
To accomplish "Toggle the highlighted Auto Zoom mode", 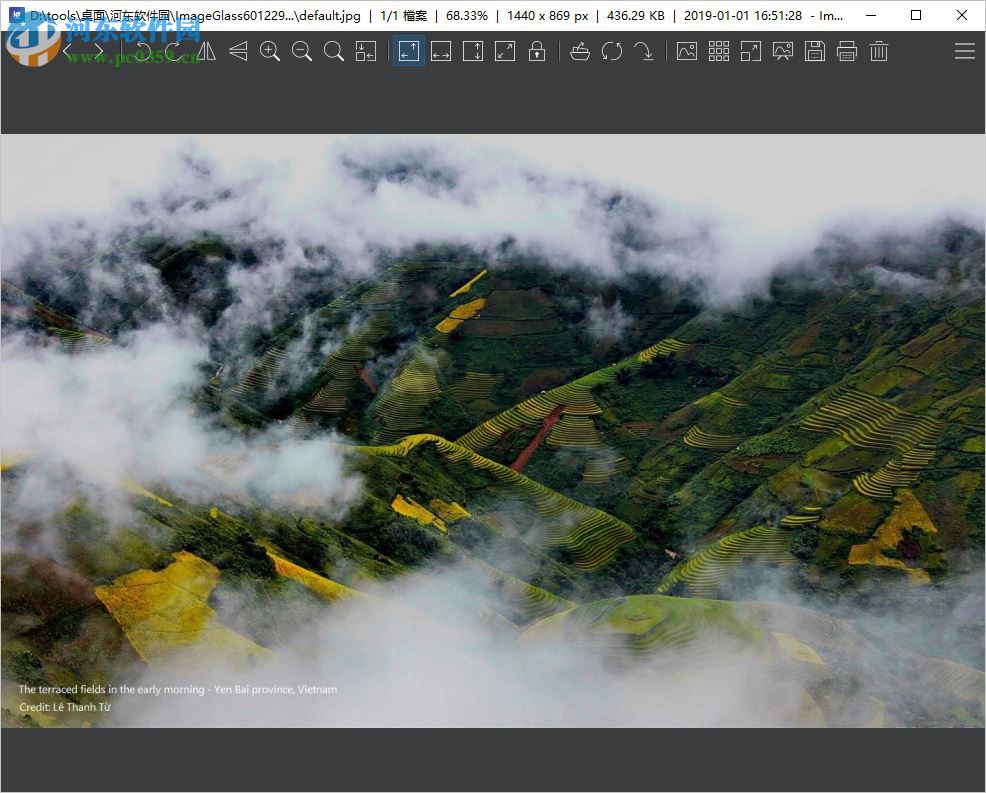I will [409, 51].
